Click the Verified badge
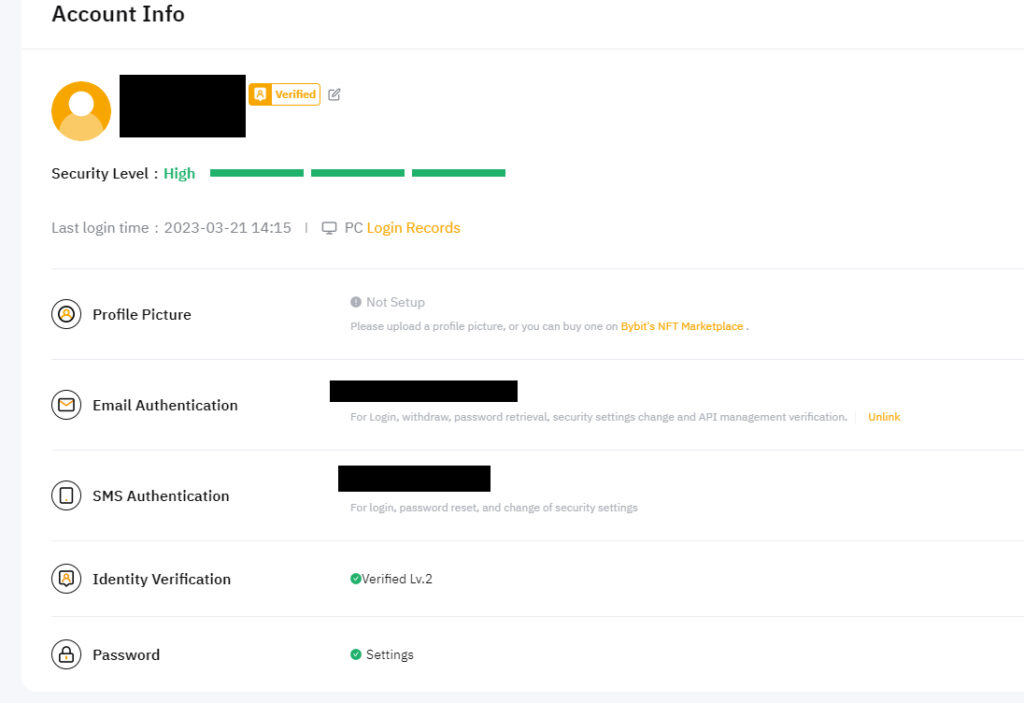This screenshot has height=703, width=1024. [285, 94]
